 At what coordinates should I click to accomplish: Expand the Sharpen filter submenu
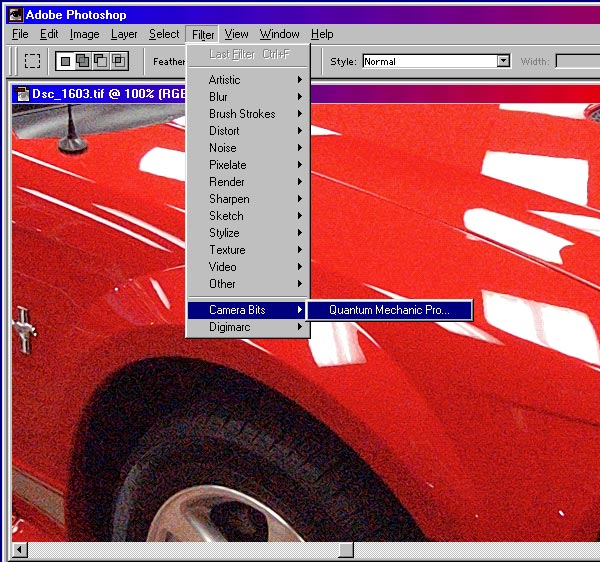pyautogui.click(x=248, y=199)
